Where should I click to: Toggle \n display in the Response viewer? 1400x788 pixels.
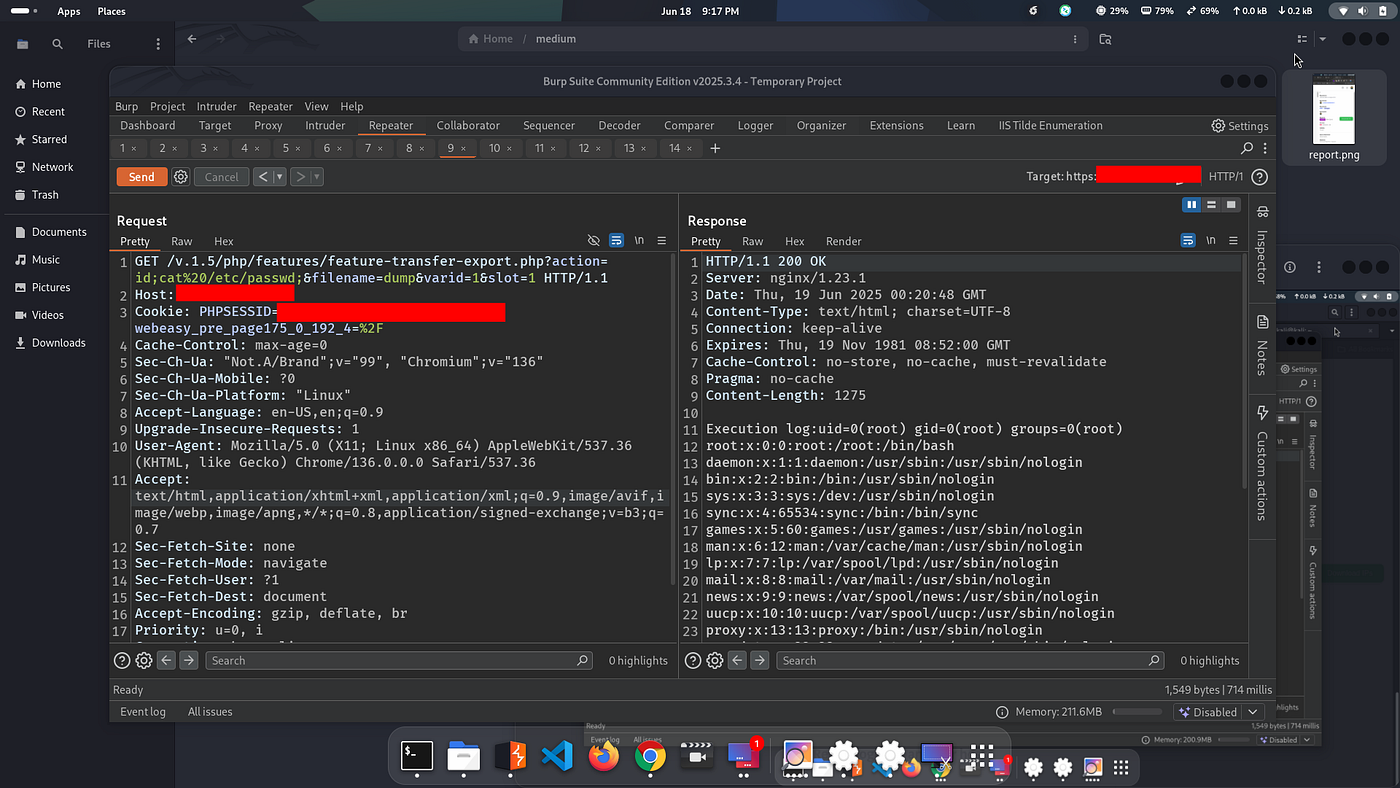(x=1211, y=241)
